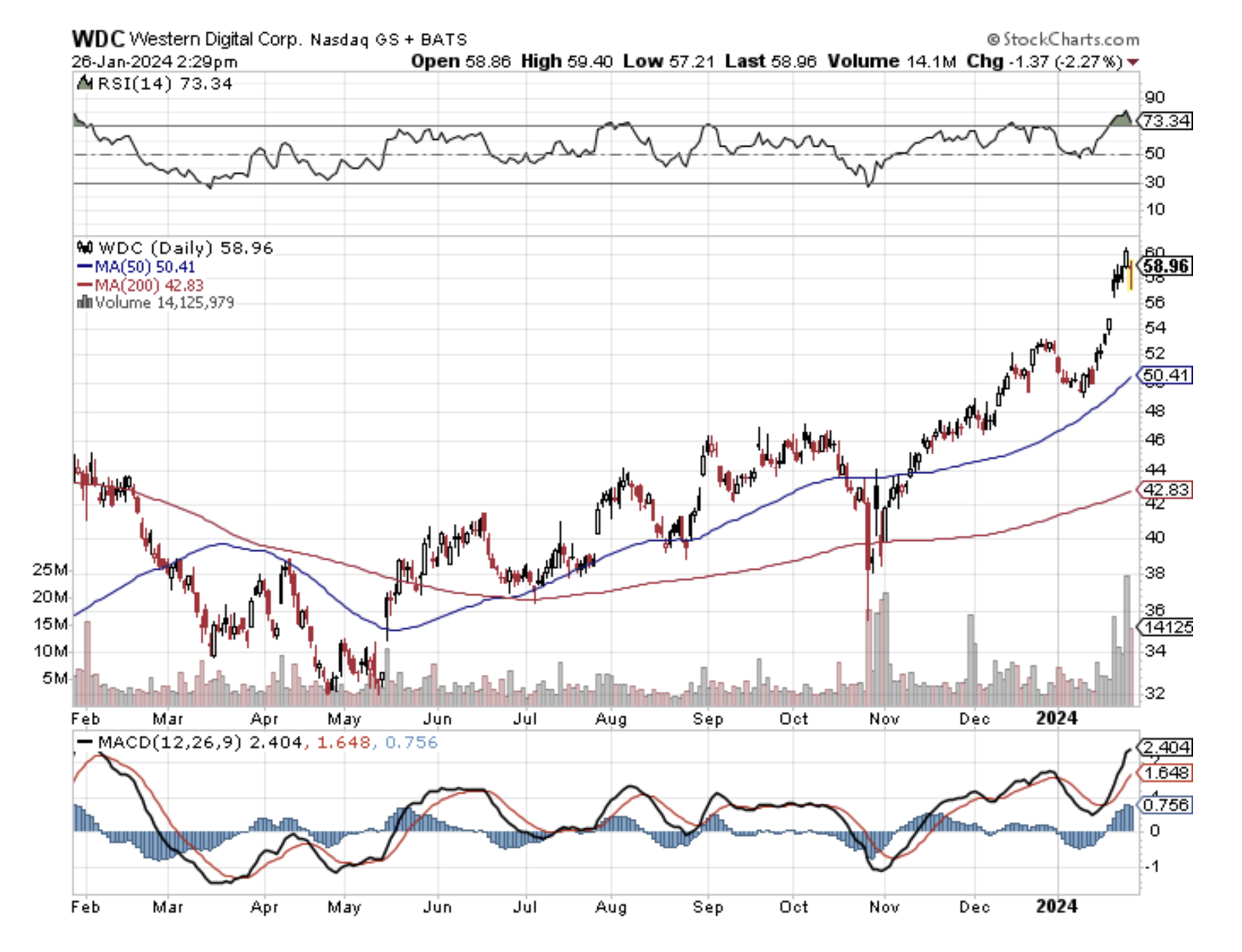Click the 5M volume axis label

point(54,678)
